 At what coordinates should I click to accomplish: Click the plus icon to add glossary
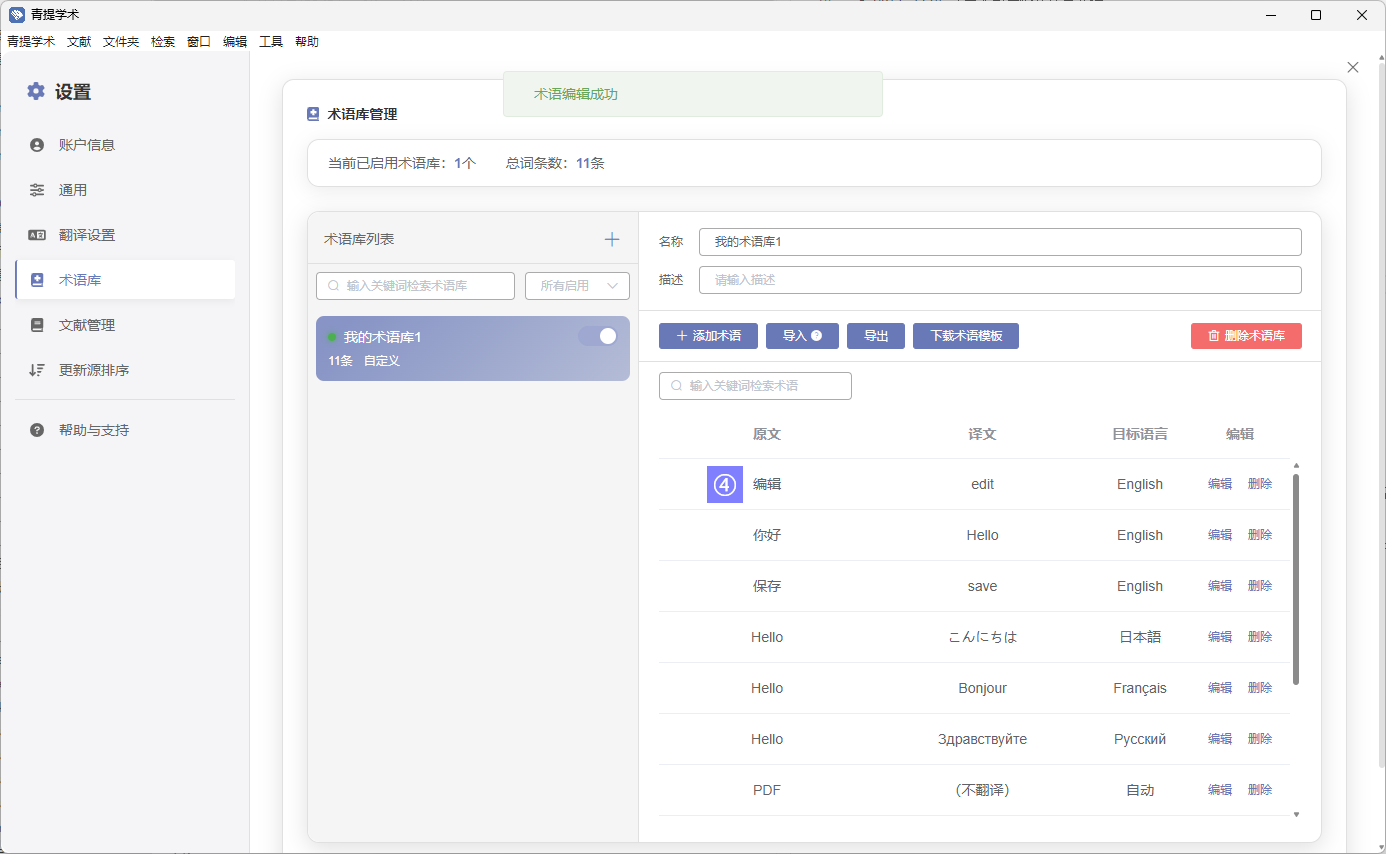click(x=612, y=240)
